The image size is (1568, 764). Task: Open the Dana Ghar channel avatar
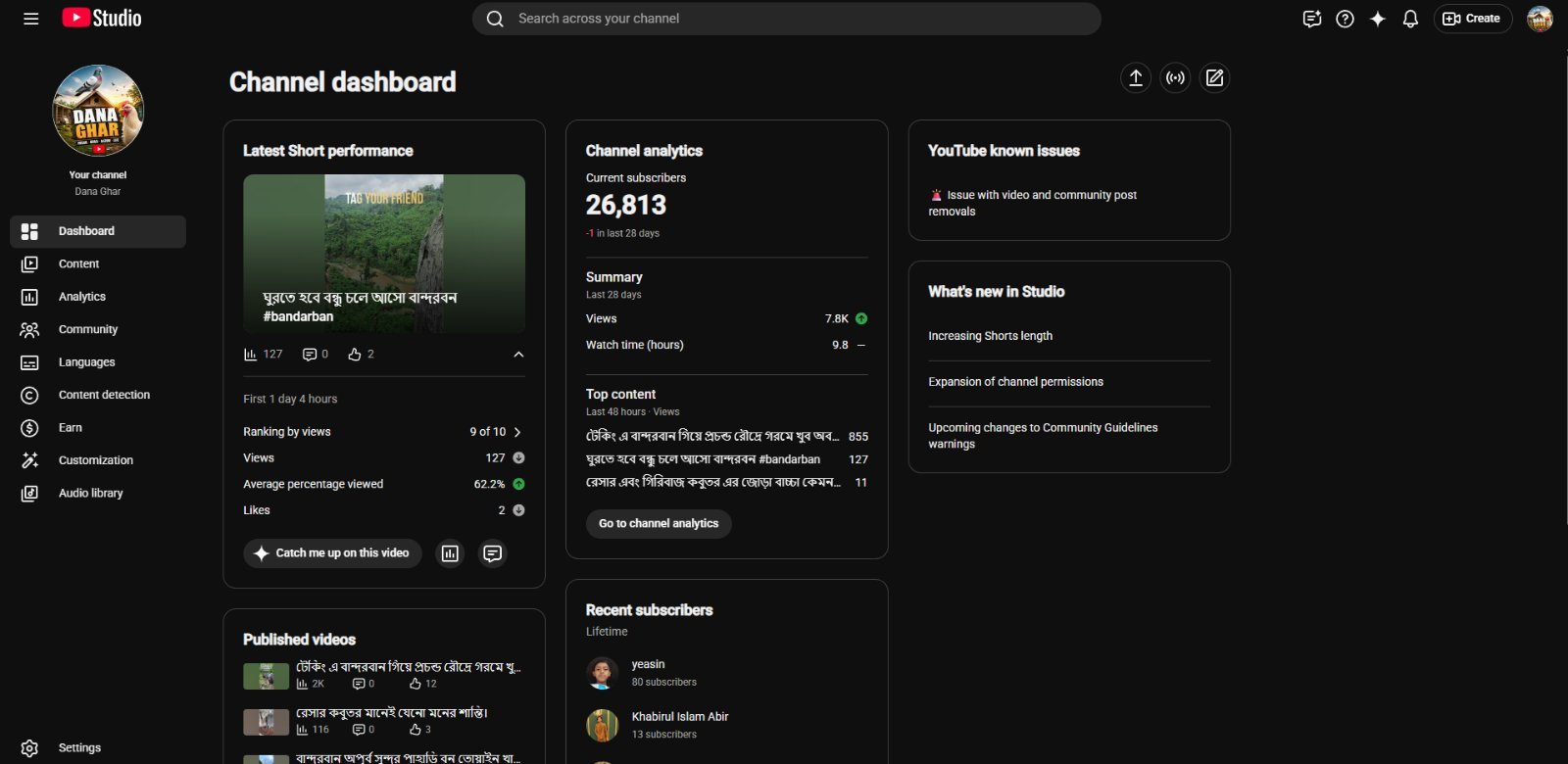[x=98, y=111]
